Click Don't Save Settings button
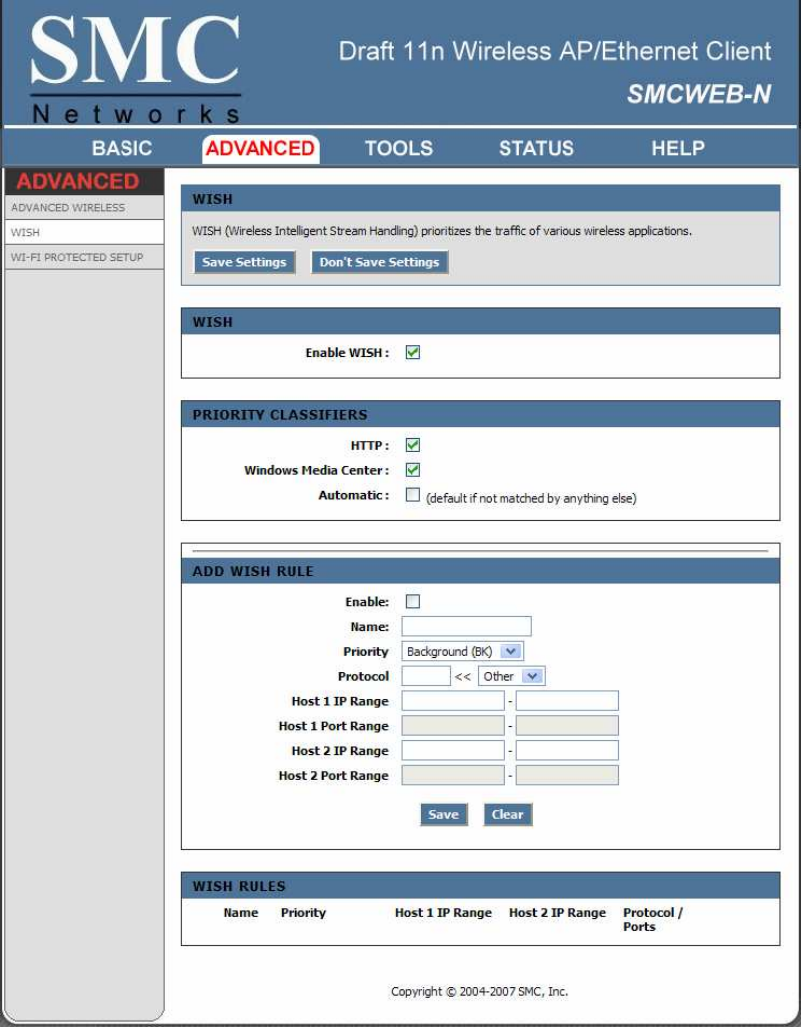 379,262
